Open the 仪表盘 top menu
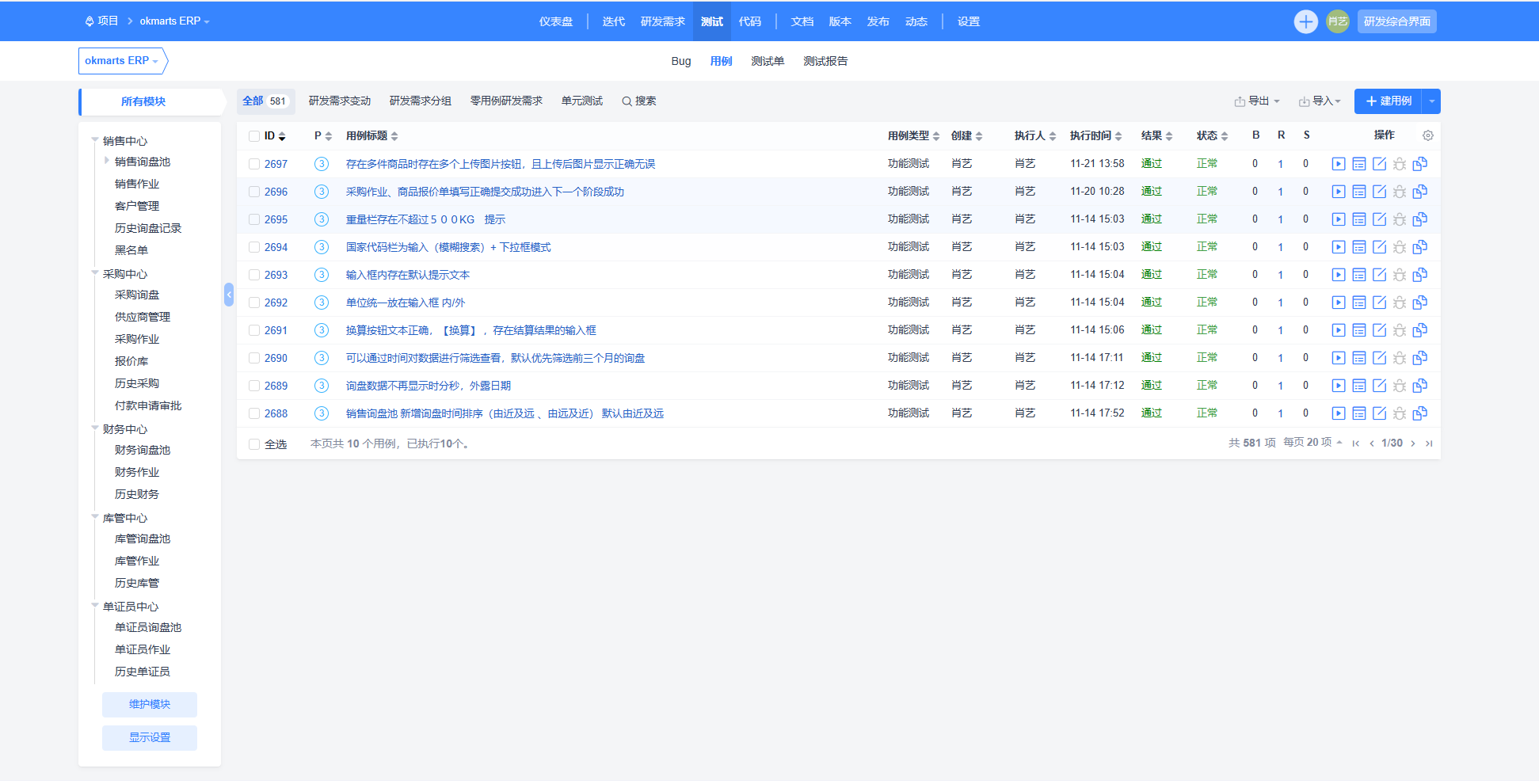Screen dimensions: 1539x784 pos(556,21)
